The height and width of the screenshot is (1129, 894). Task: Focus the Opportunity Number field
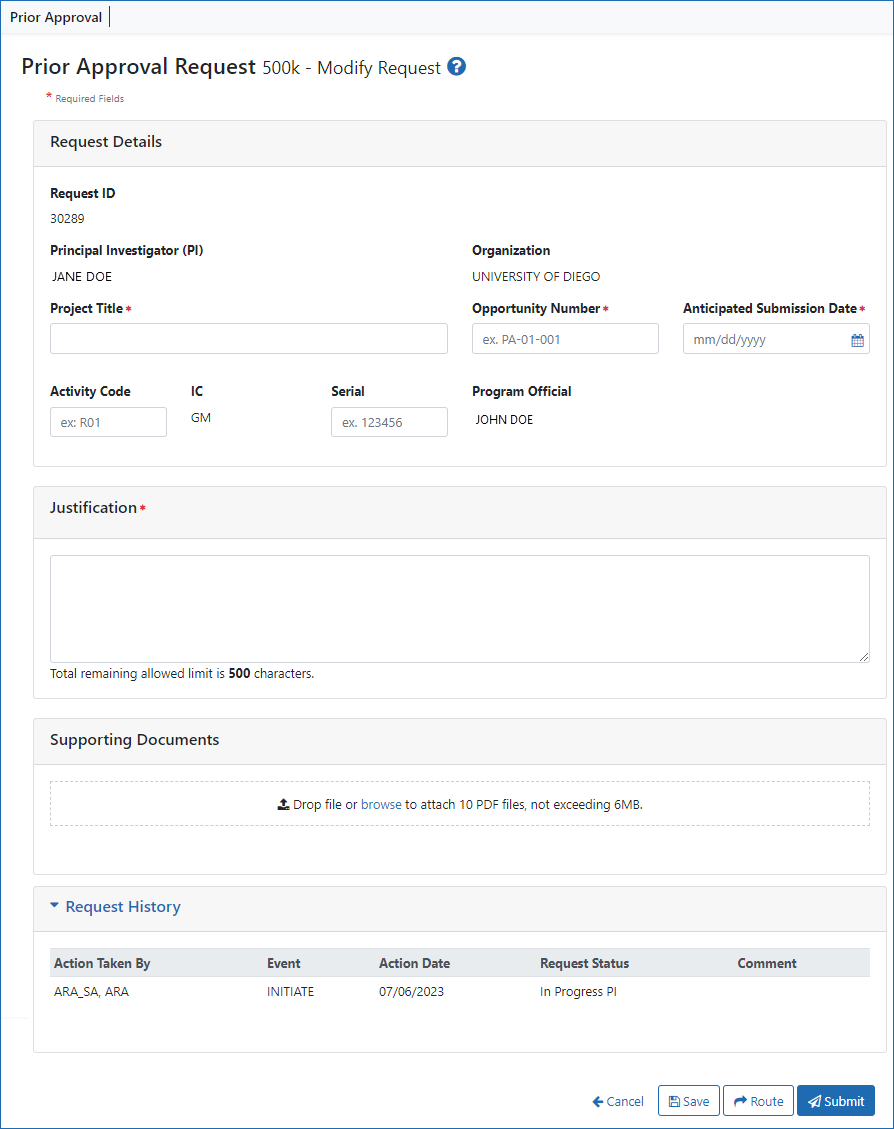(565, 338)
